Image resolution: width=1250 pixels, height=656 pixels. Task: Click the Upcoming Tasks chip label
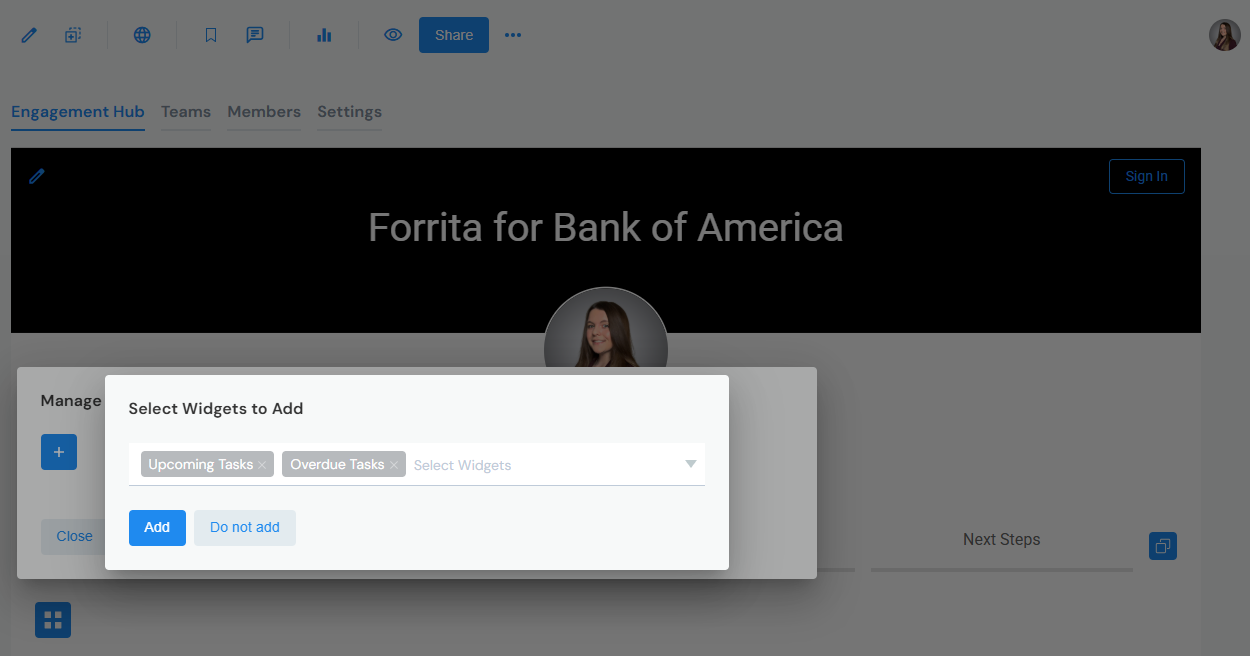[200, 464]
